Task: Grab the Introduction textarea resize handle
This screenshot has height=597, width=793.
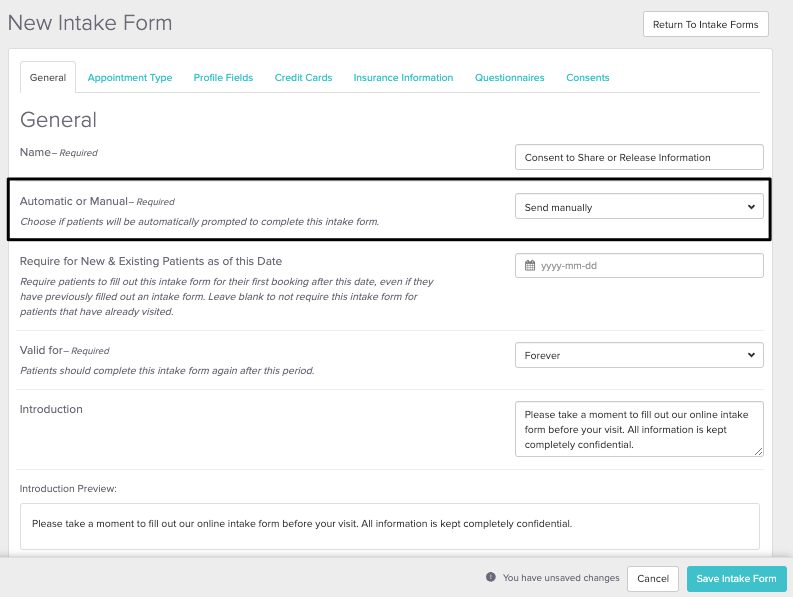Action: coord(758,451)
